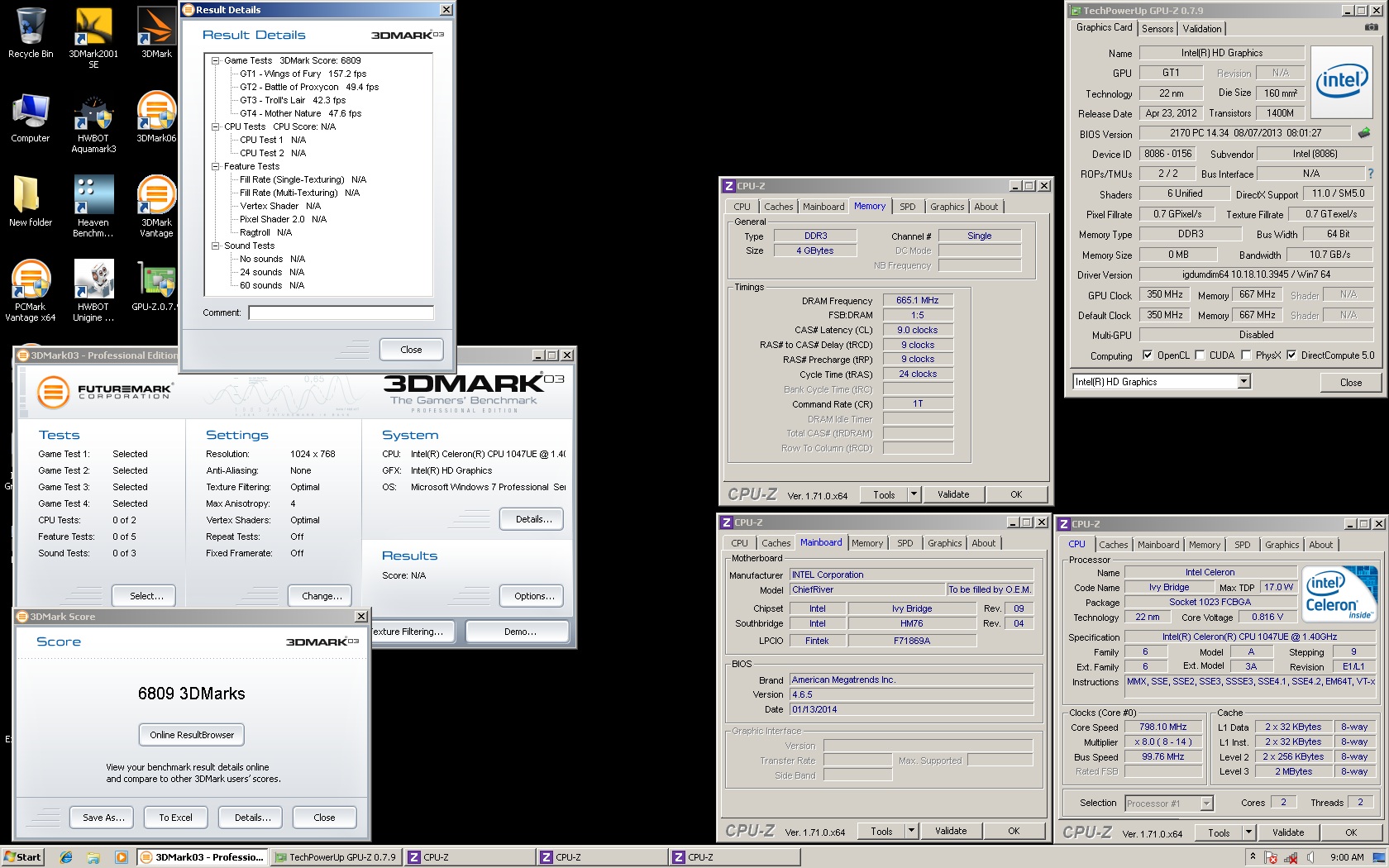
Task: Select 'GT1 - Wings of Fury' result row
Action: click(303, 74)
